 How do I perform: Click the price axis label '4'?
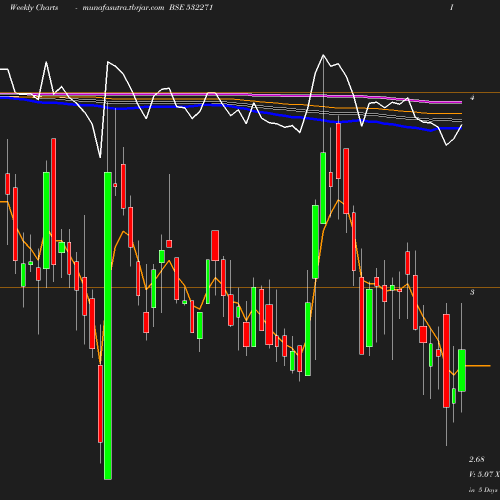[x=472, y=98]
